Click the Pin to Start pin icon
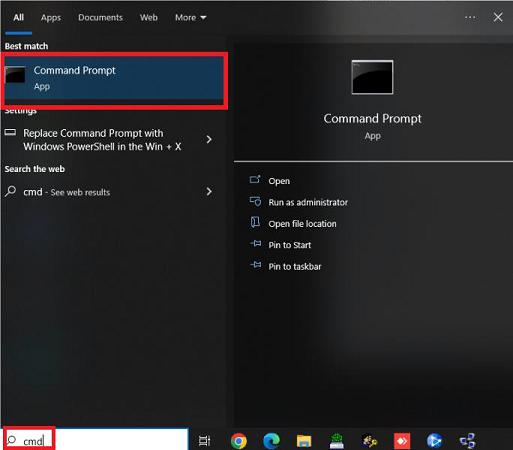 tap(256, 244)
